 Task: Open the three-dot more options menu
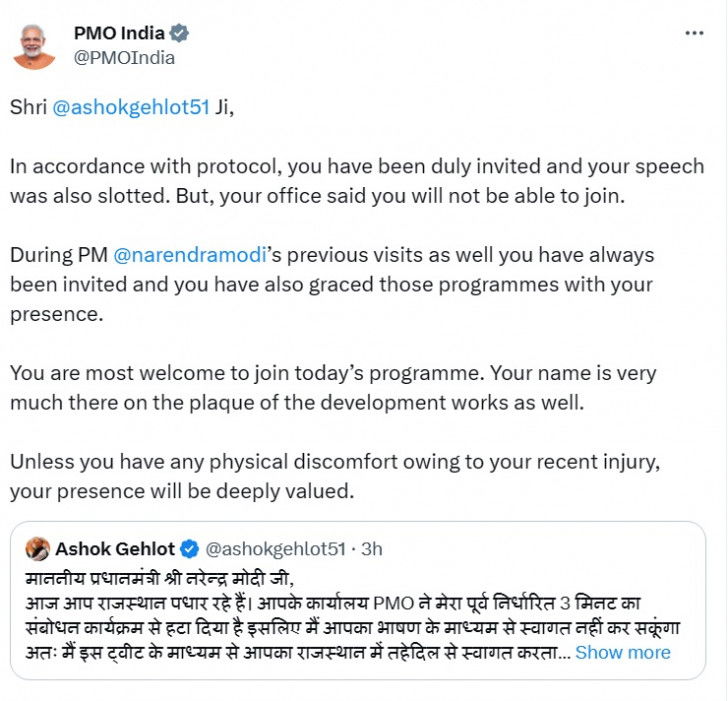click(x=694, y=33)
